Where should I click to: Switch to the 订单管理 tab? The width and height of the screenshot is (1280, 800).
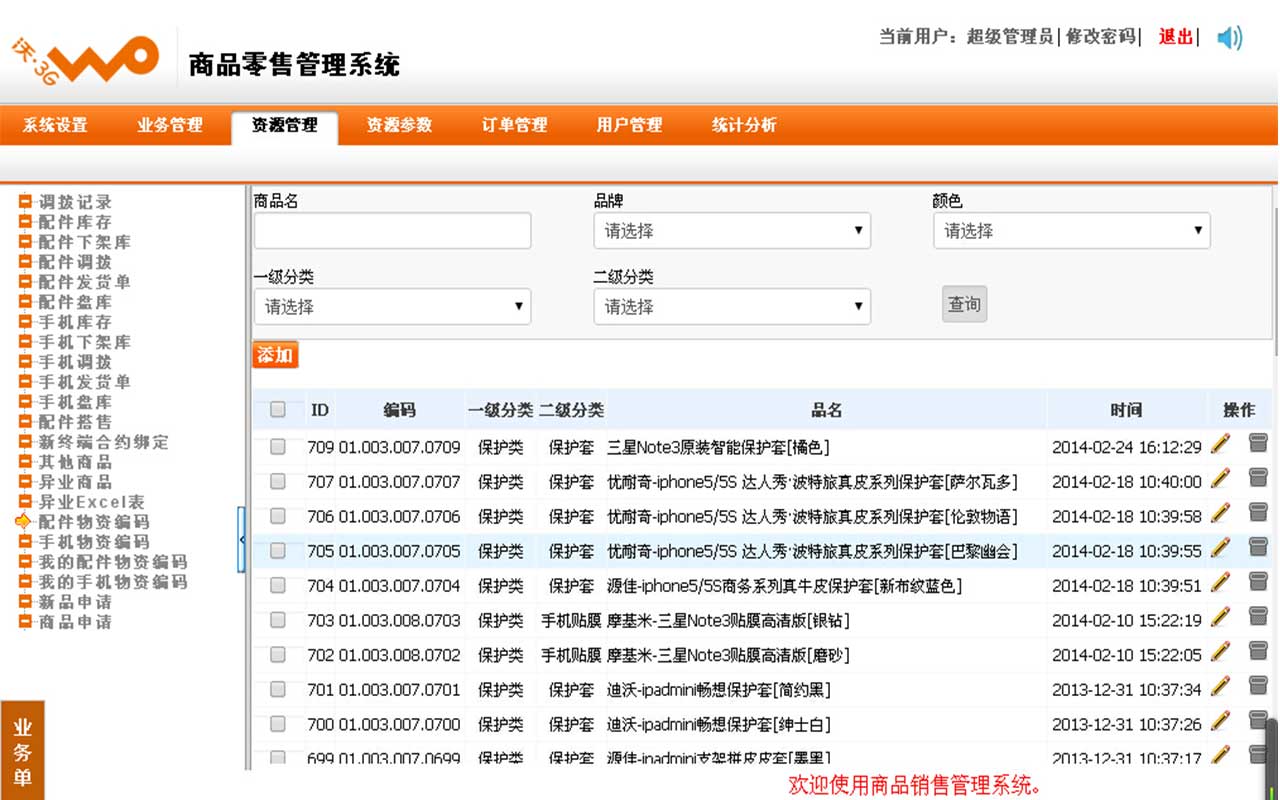pyautogui.click(x=514, y=125)
